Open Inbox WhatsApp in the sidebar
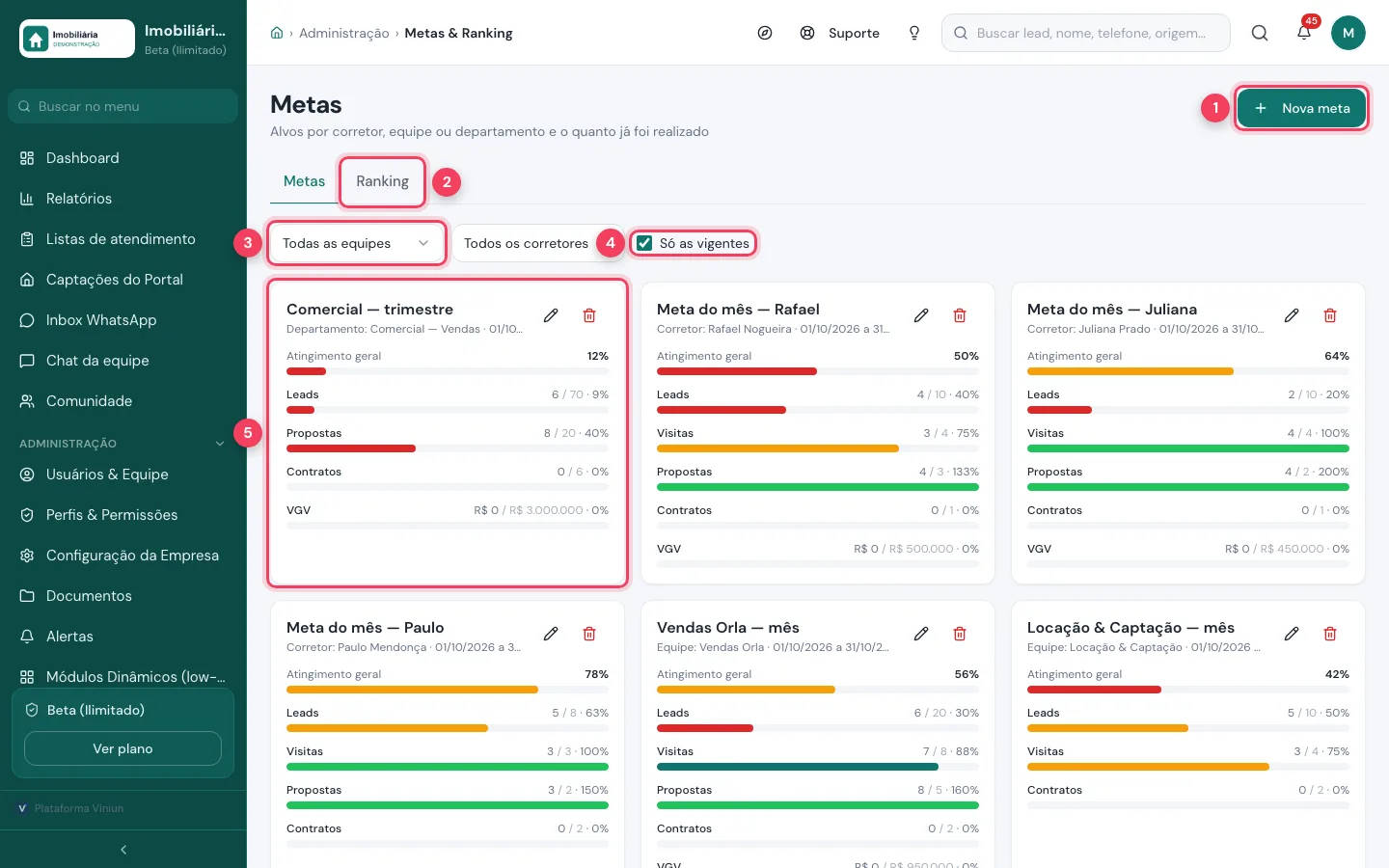Image resolution: width=1389 pixels, height=868 pixels. pos(123,320)
